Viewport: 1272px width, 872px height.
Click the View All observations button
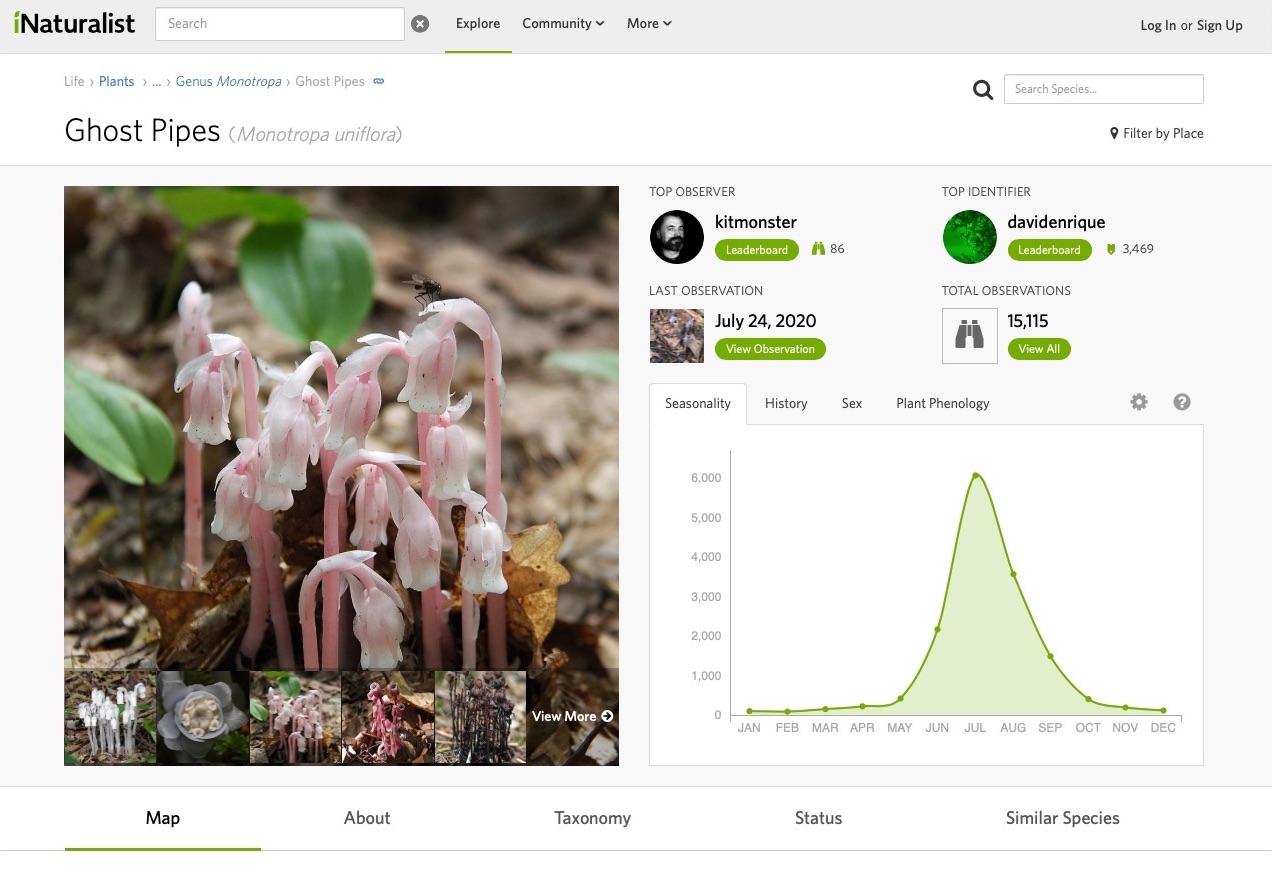pyautogui.click(x=1038, y=349)
